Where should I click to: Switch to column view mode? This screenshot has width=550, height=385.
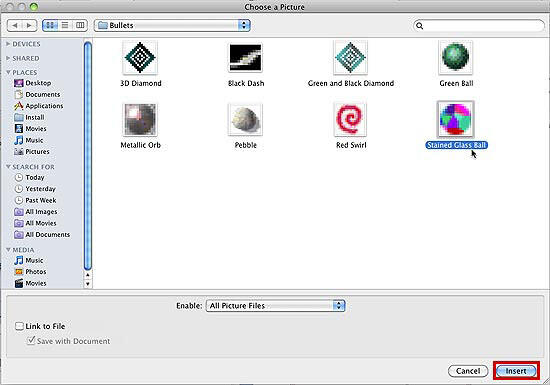pyautogui.click(x=80, y=25)
